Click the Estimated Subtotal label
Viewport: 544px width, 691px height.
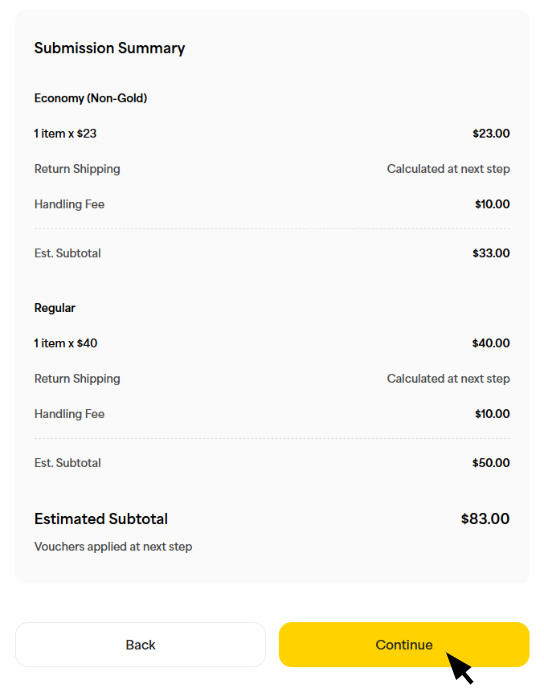click(x=101, y=519)
